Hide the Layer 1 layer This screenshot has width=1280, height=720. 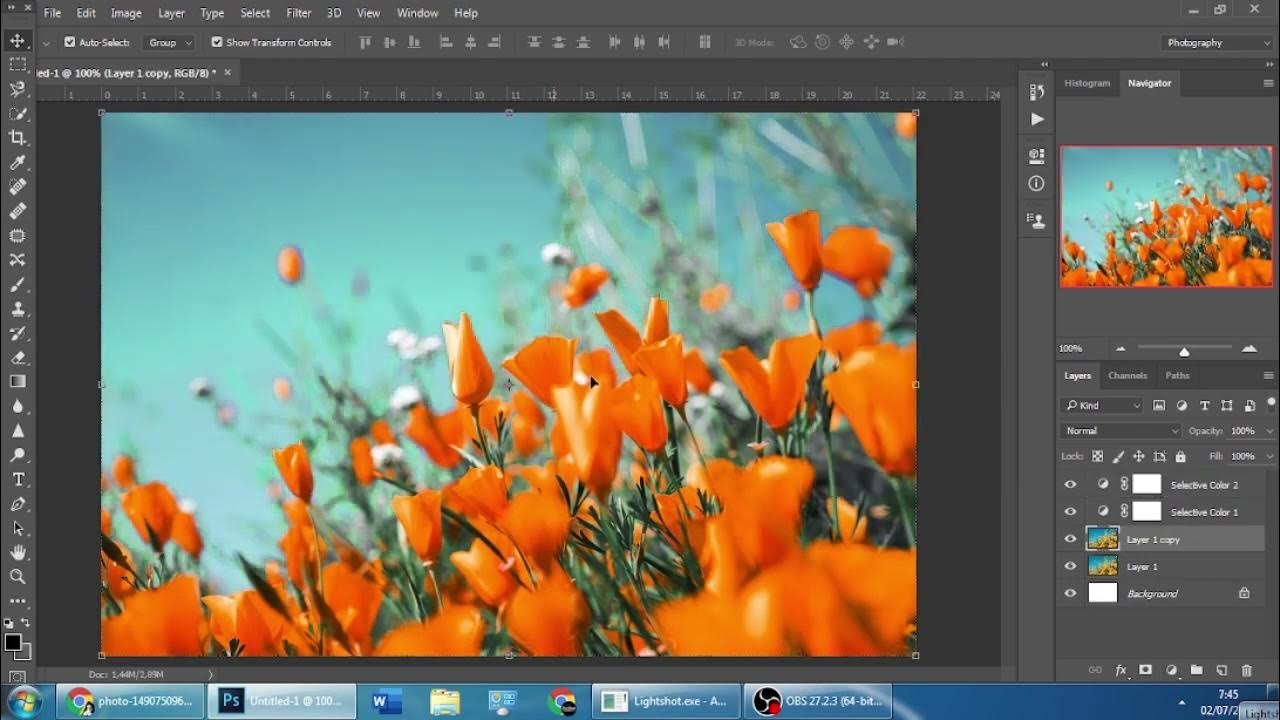pyautogui.click(x=1071, y=566)
